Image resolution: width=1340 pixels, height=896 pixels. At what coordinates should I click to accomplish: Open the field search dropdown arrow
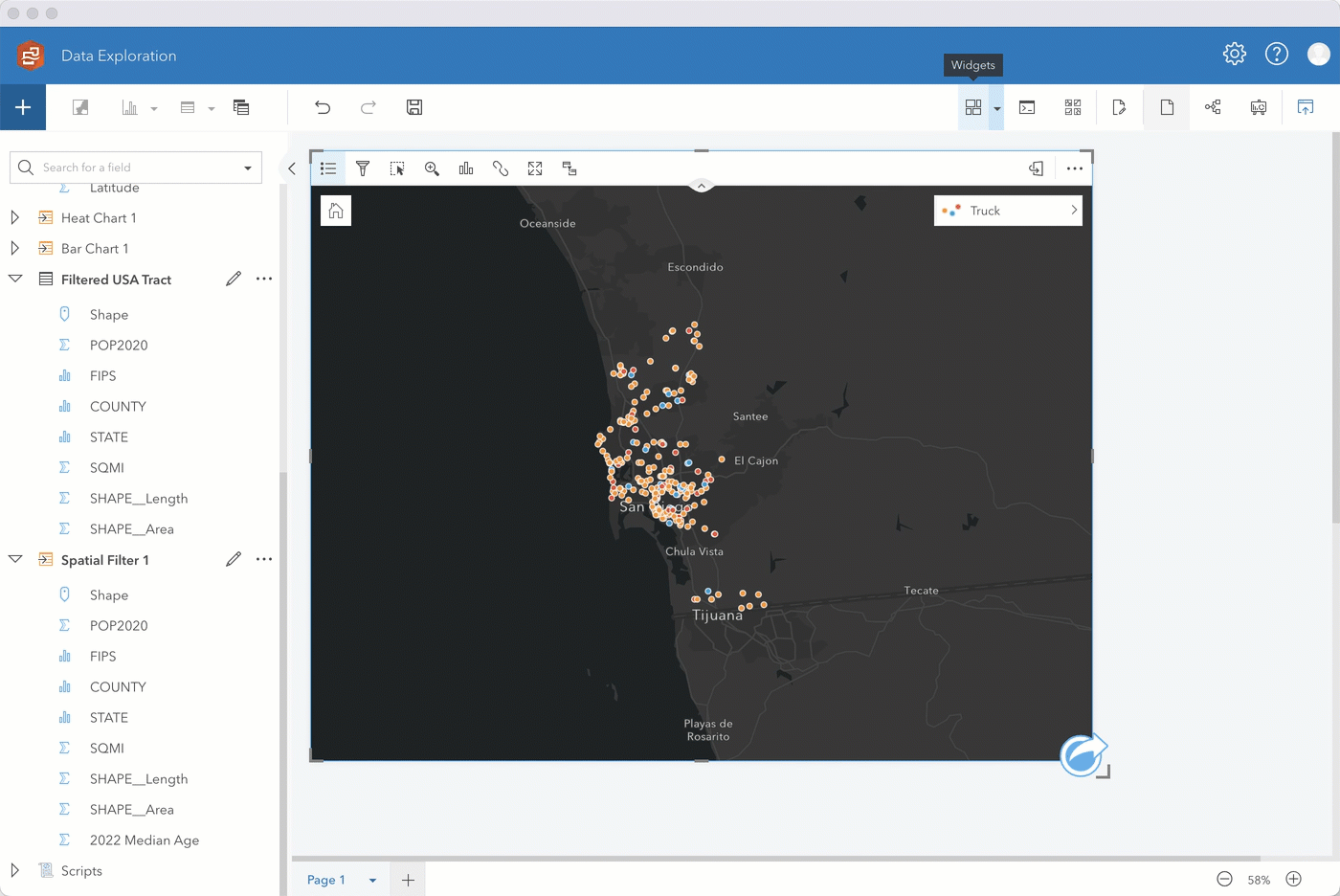(x=248, y=168)
